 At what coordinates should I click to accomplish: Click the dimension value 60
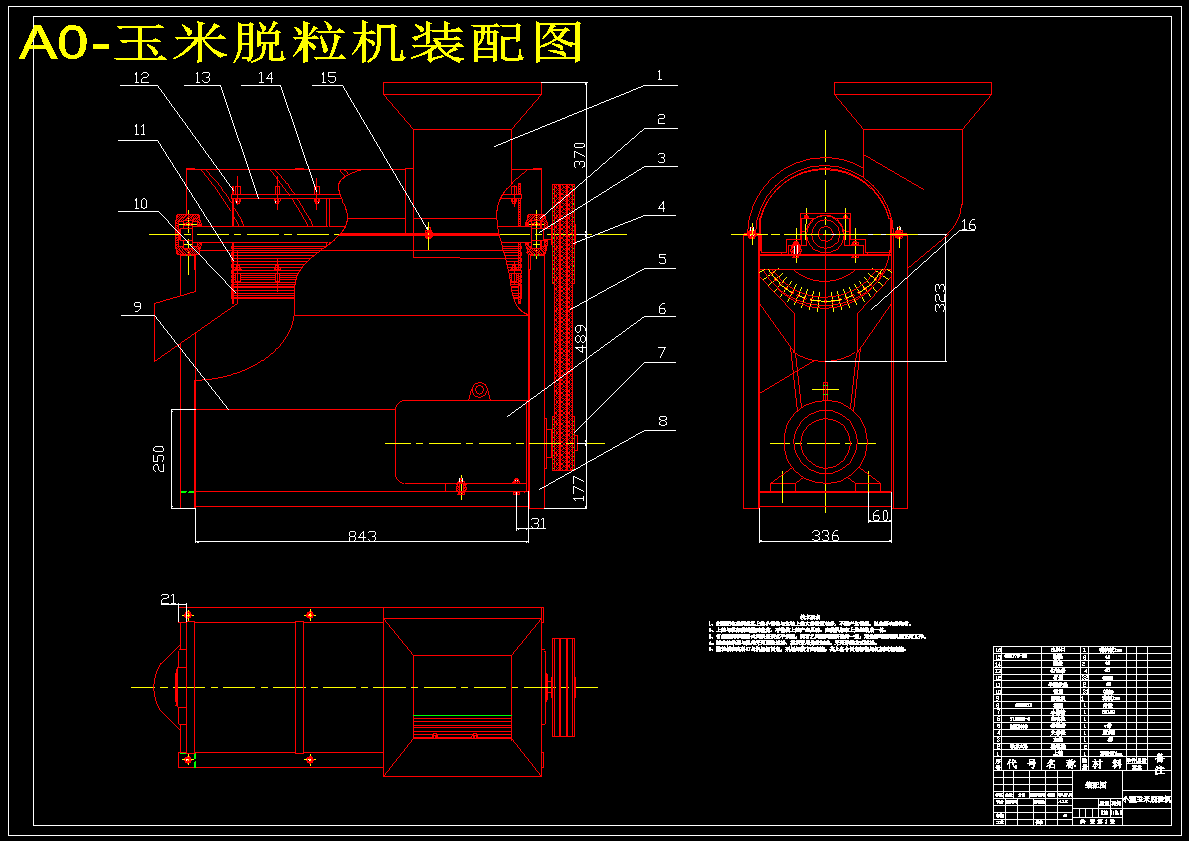pyautogui.click(x=880, y=516)
